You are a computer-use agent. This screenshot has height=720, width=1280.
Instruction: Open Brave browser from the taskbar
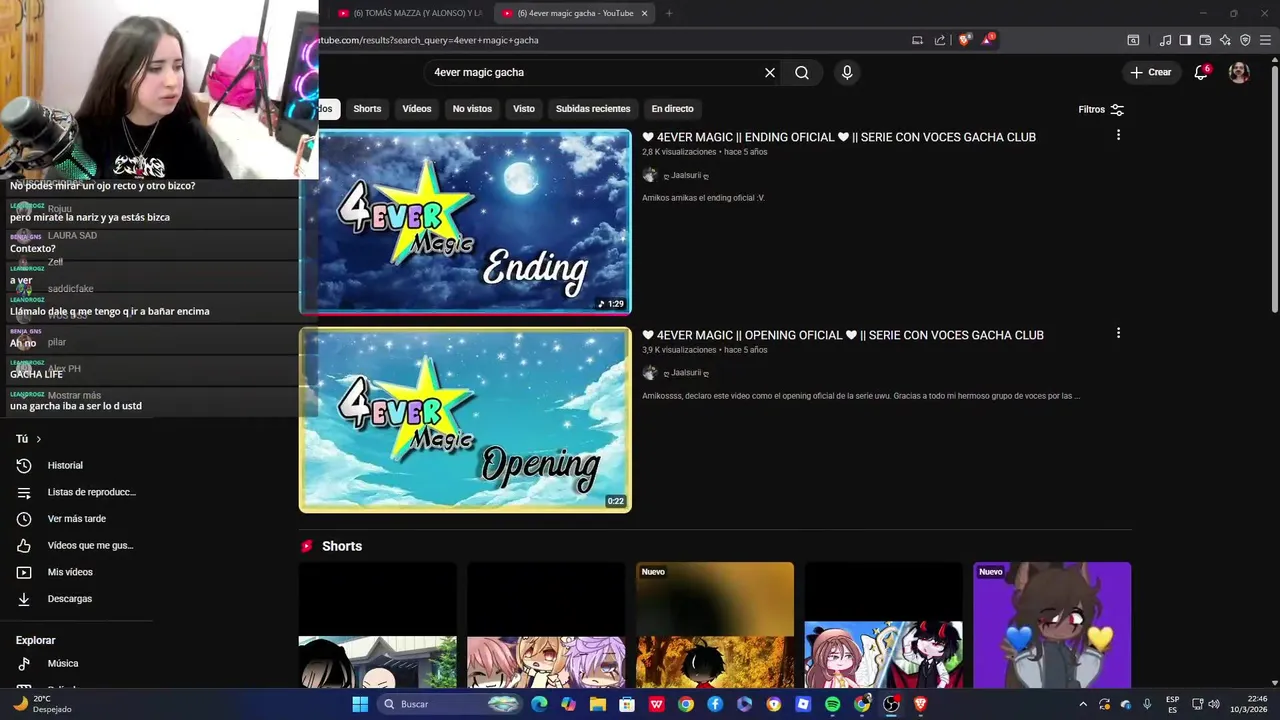click(x=920, y=704)
